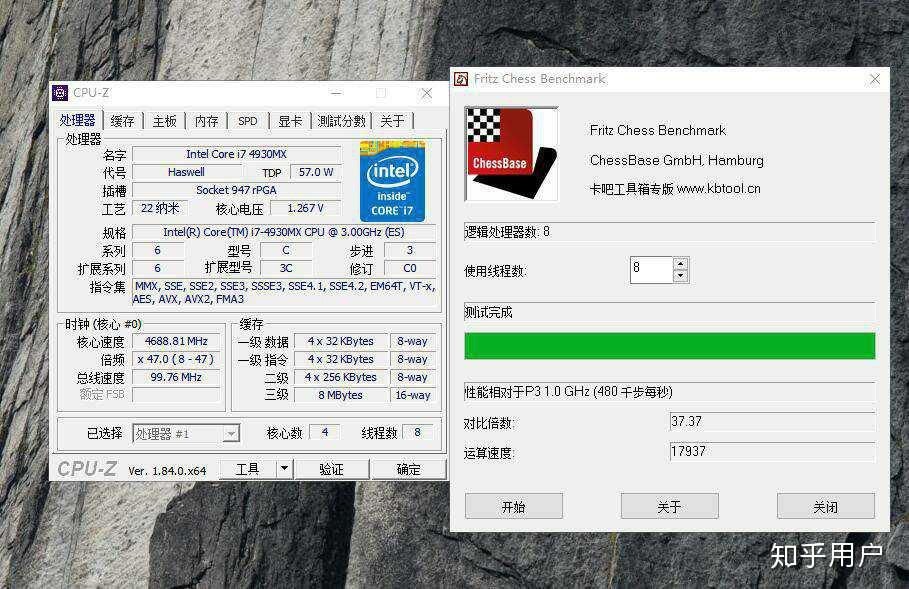Click the Intel Core i7 logo badge
909x589 pixels.
[392, 181]
